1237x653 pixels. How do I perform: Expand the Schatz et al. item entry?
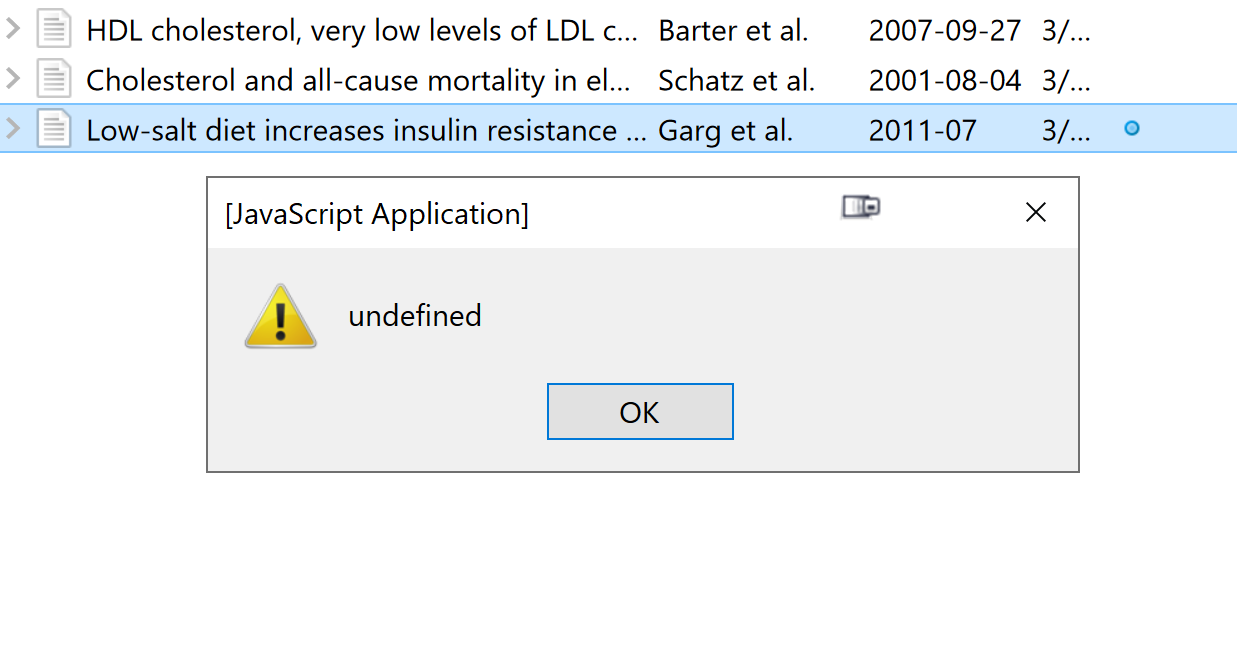pyautogui.click(x=15, y=79)
